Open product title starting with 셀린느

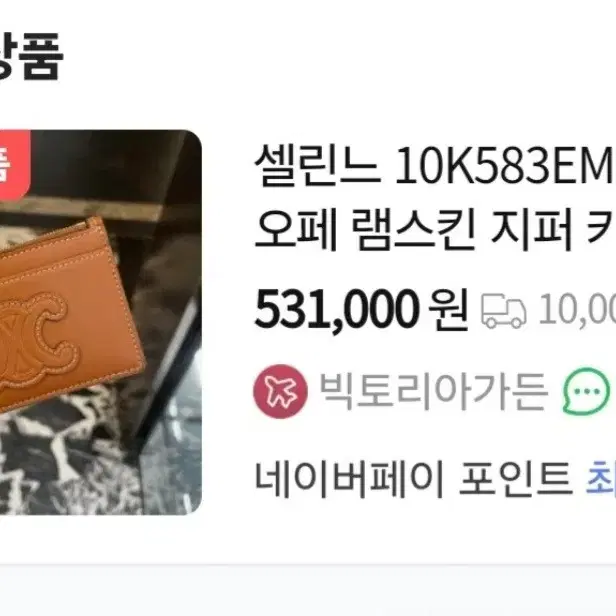pyautogui.click(x=435, y=198)
